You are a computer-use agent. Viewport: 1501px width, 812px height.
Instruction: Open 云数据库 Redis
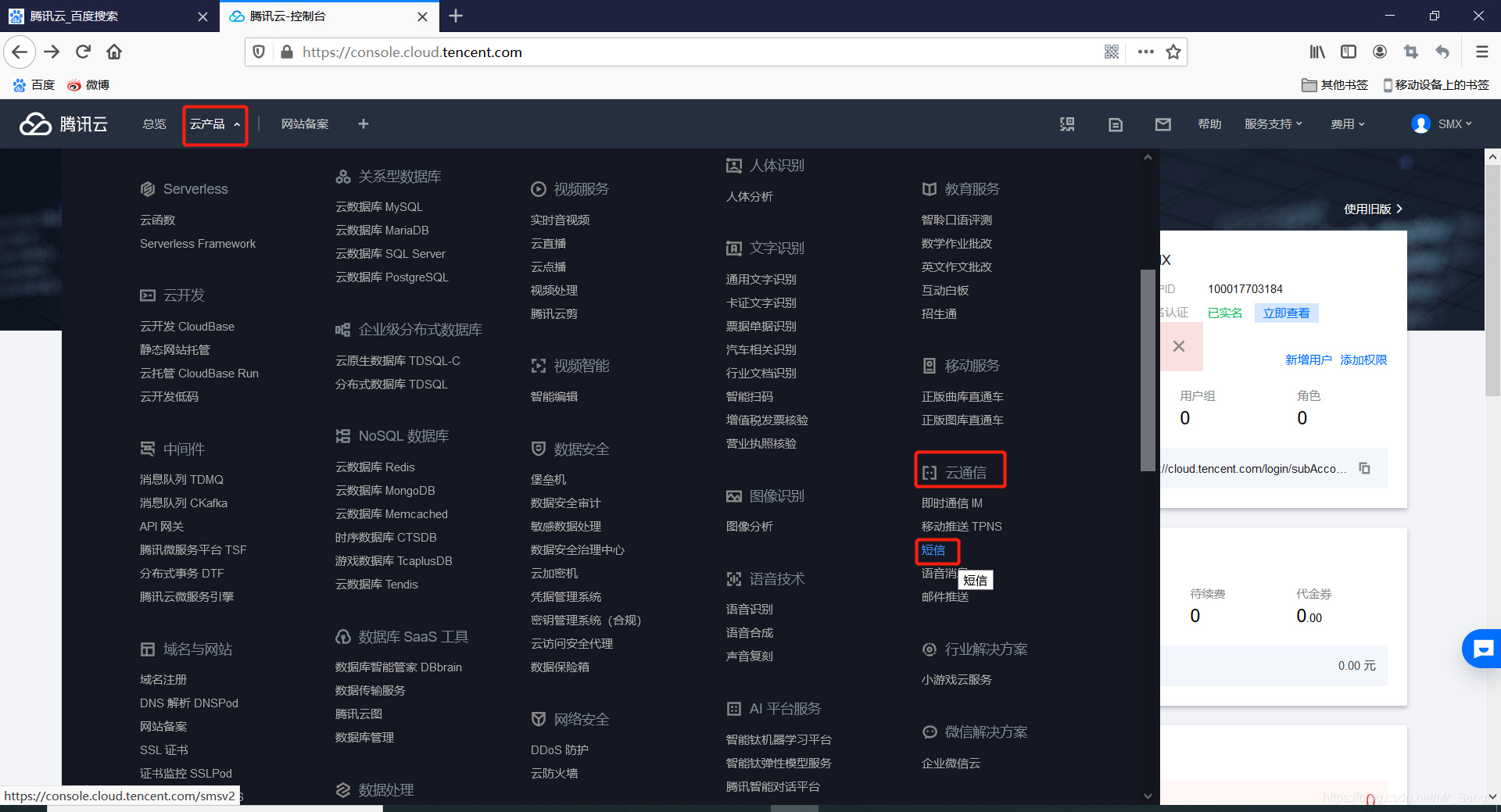point(375,467)
